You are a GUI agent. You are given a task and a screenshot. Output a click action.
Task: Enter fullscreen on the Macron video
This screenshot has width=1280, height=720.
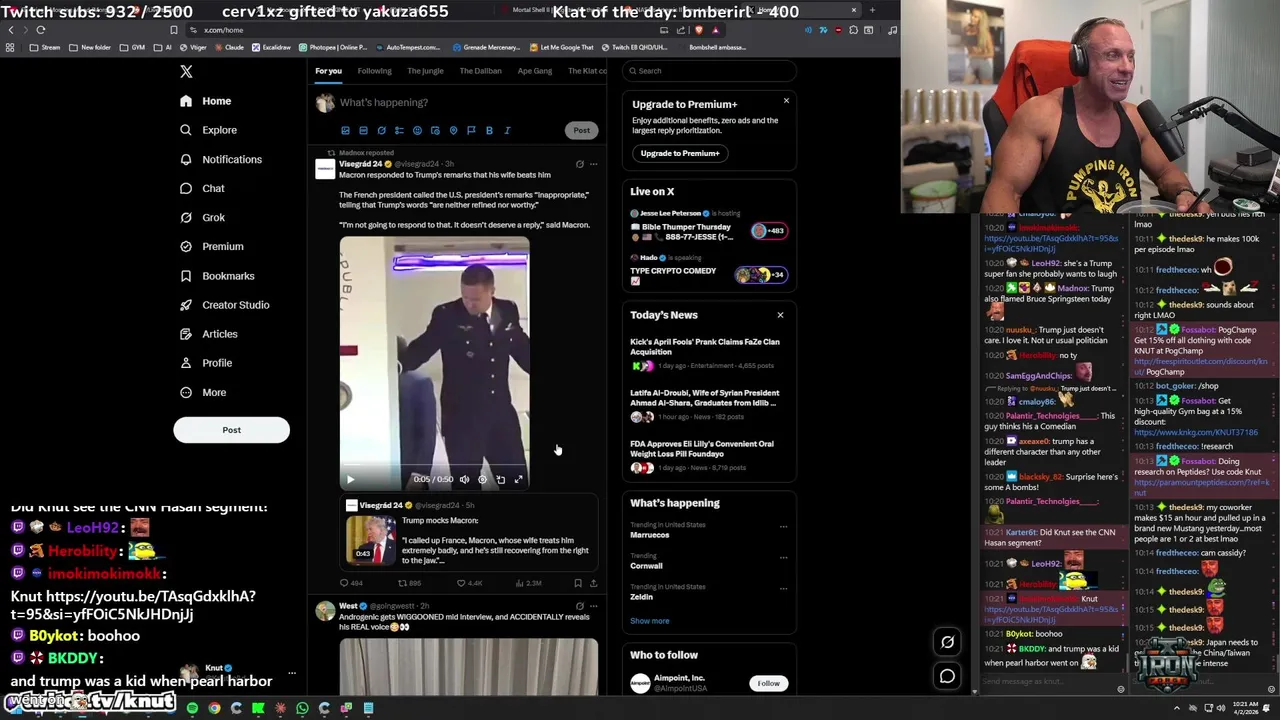coord(518,480)
